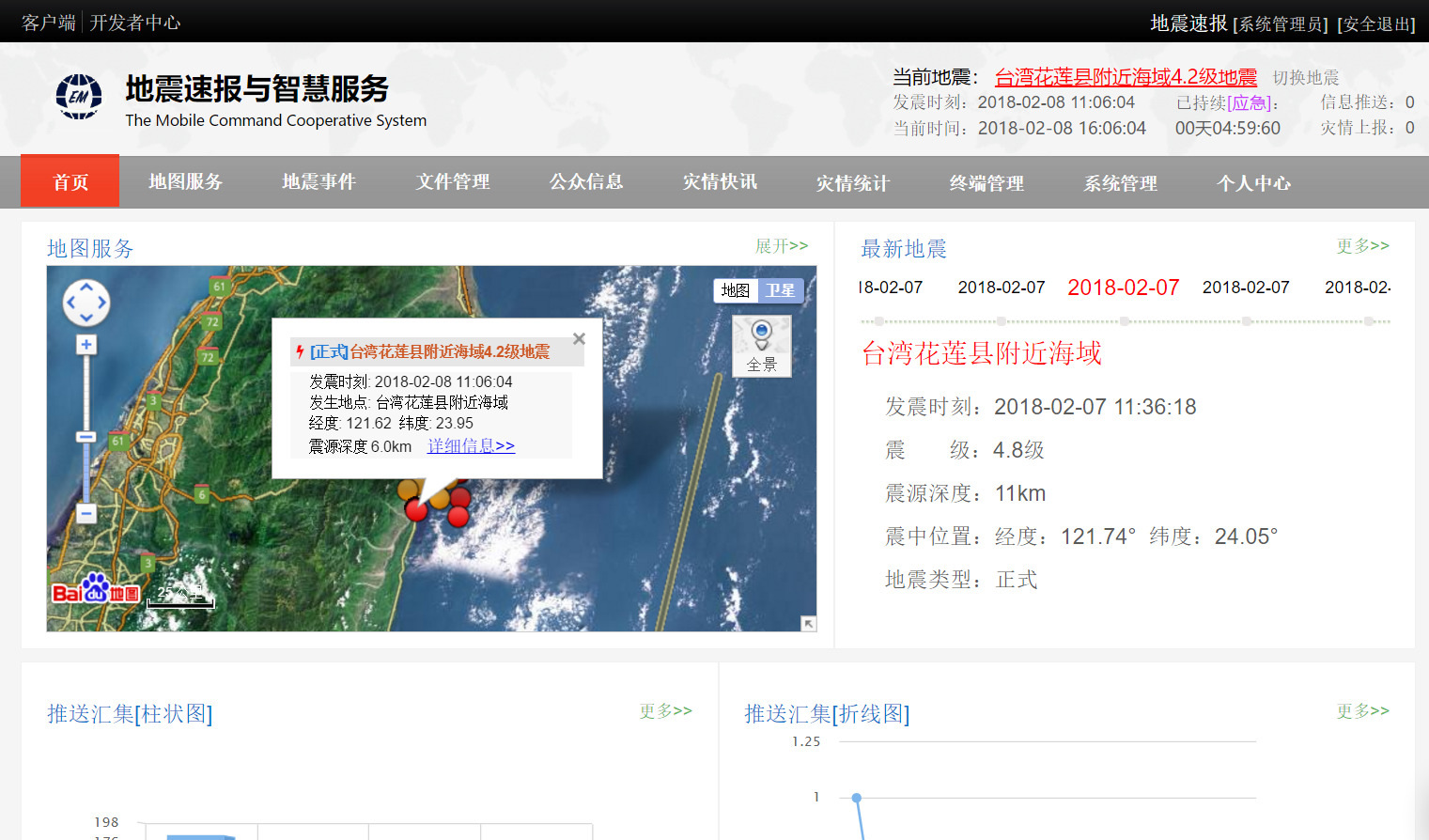Open the 详细信息>> link in the popup
The width and height of the screenshot is (1429, 840).
pos(471,446)
